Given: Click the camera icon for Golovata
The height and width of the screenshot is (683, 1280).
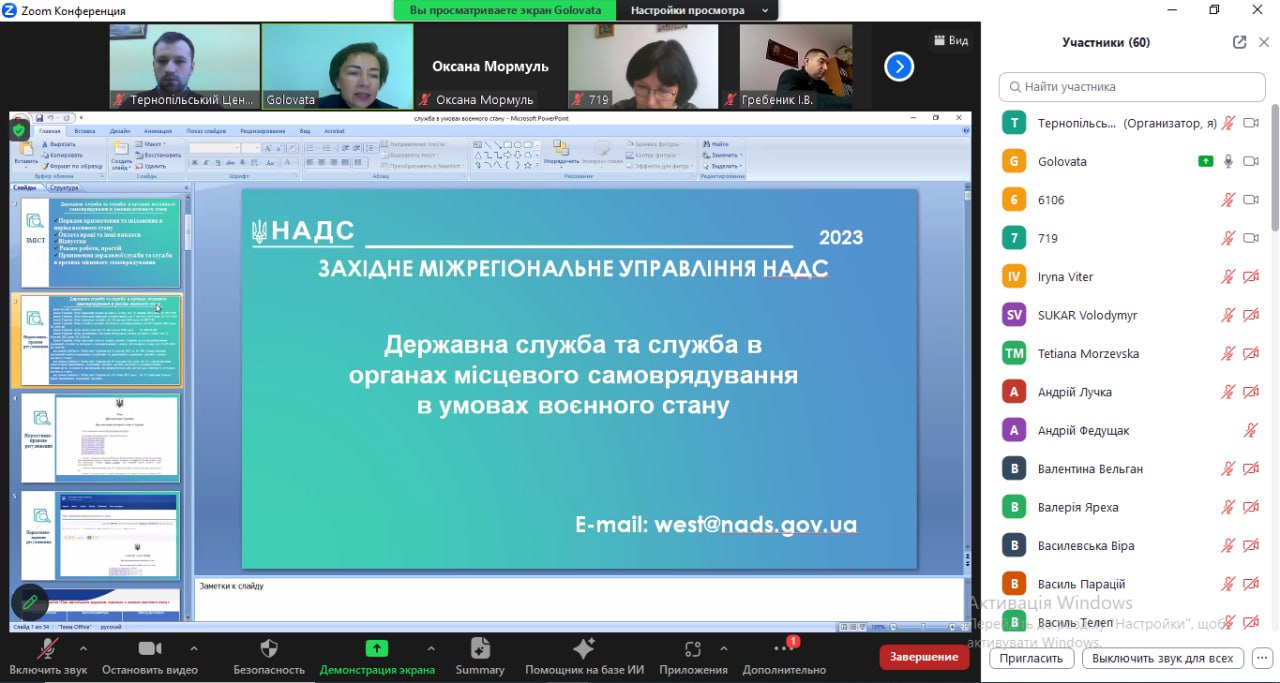Looking at the screenshot, I should pyautogui.click(x=1250, y=161).
